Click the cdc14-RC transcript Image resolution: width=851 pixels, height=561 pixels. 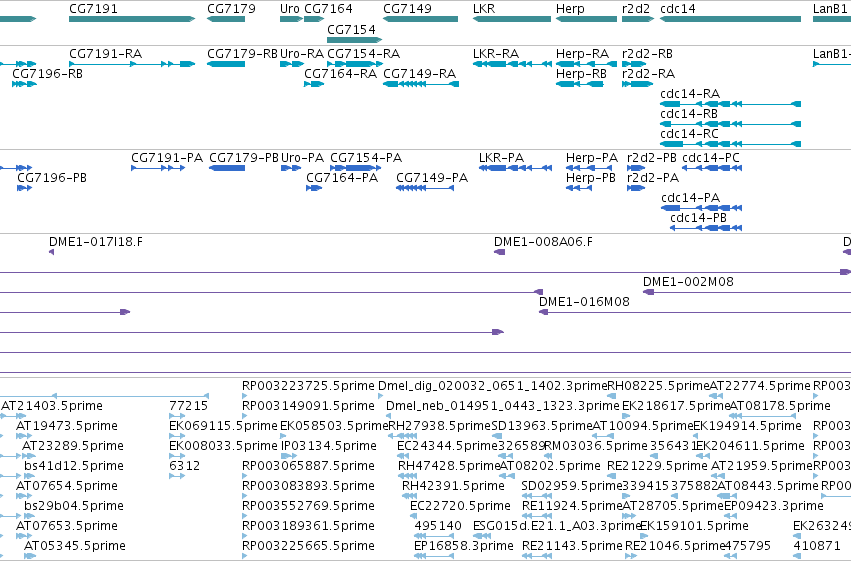coord(731,144)
